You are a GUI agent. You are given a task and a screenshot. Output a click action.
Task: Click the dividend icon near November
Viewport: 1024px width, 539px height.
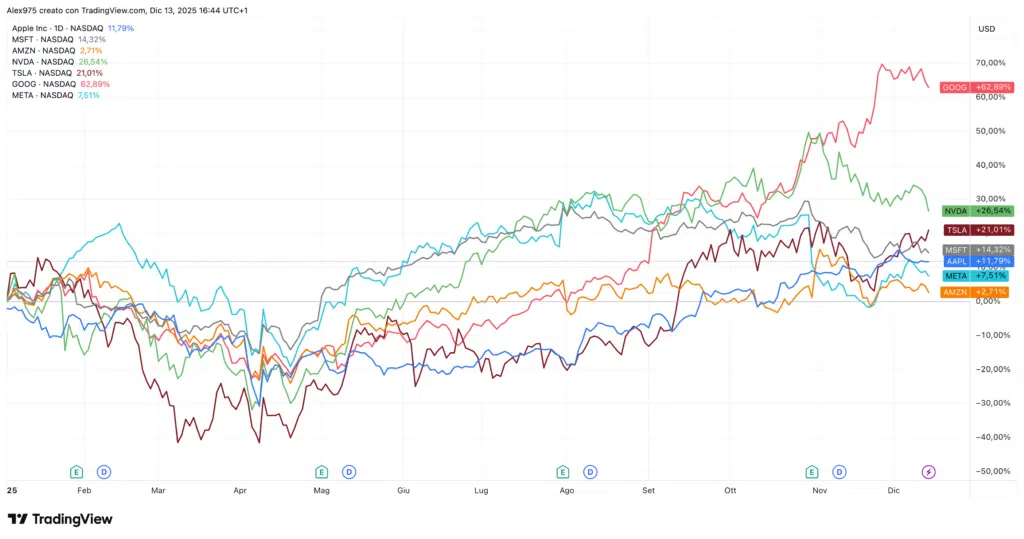coord(839,471)
